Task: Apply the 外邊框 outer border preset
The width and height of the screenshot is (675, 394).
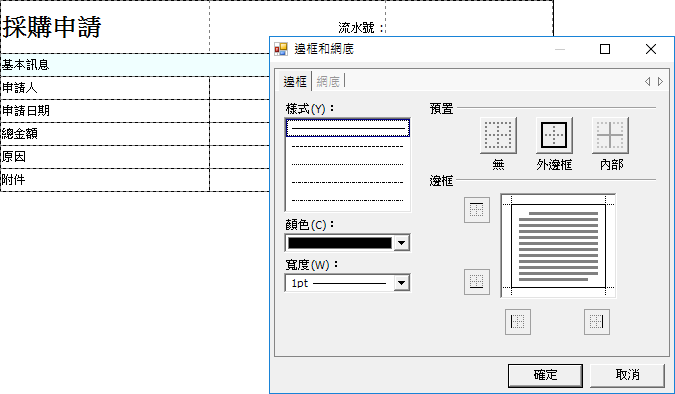Action: [554, 135]
